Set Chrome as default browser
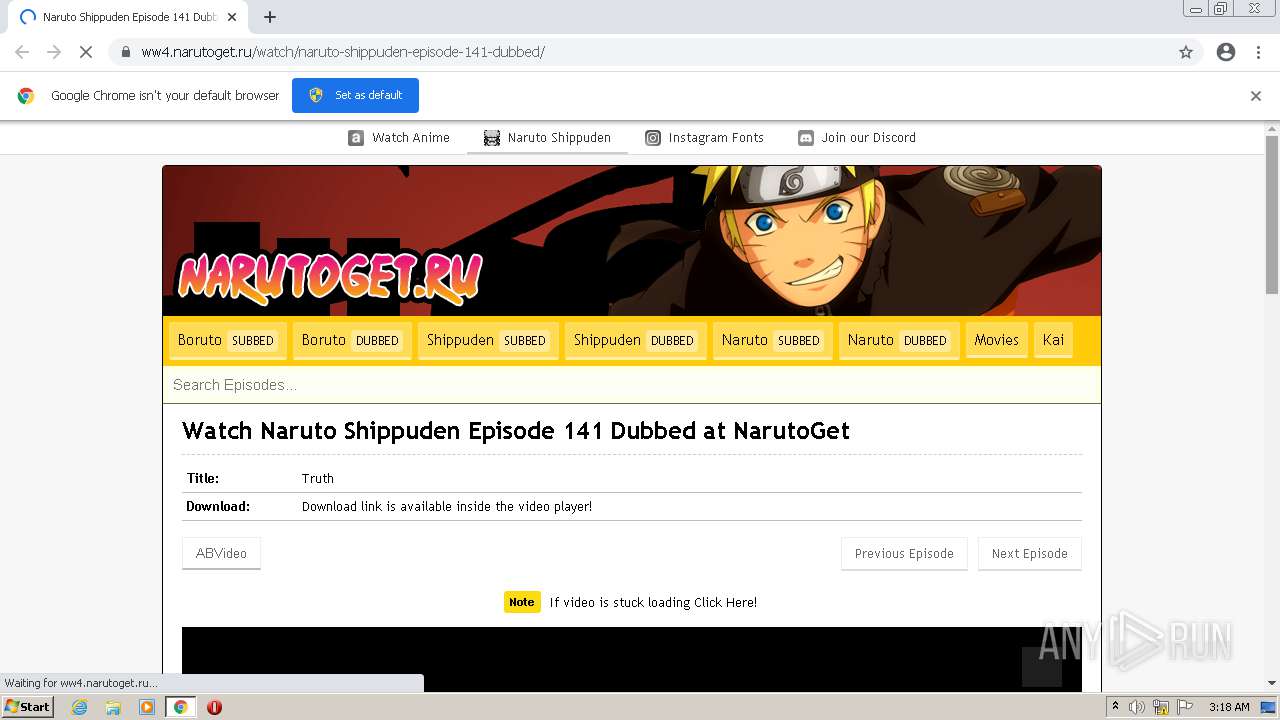The image size is (1280, 720). coord(355,95)
